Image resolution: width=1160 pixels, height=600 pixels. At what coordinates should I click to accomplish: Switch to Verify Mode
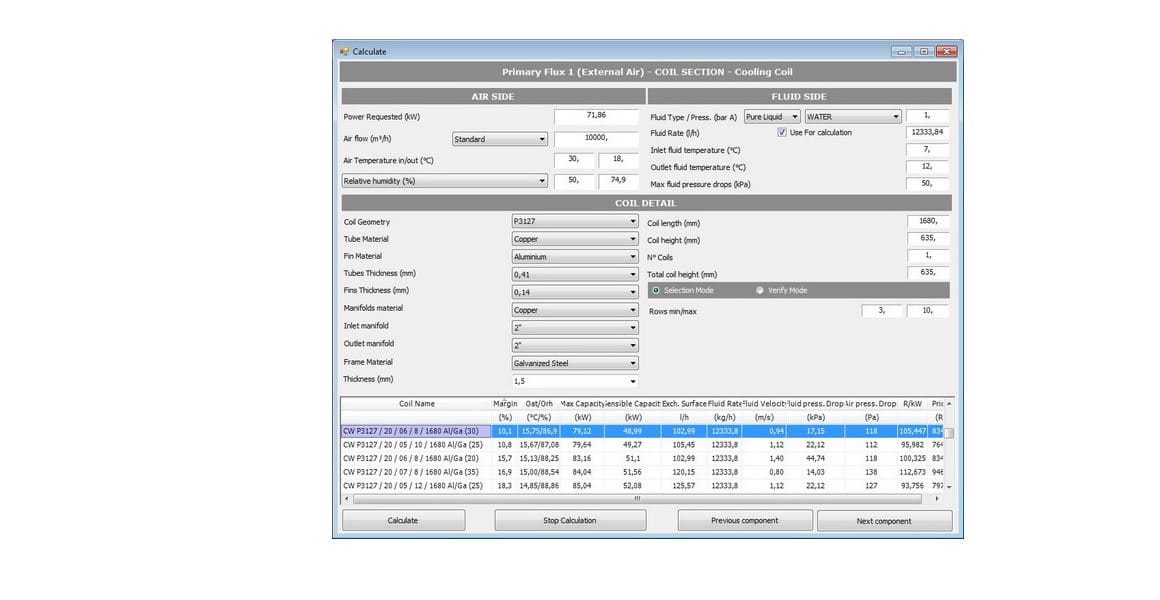click(760, 290)
